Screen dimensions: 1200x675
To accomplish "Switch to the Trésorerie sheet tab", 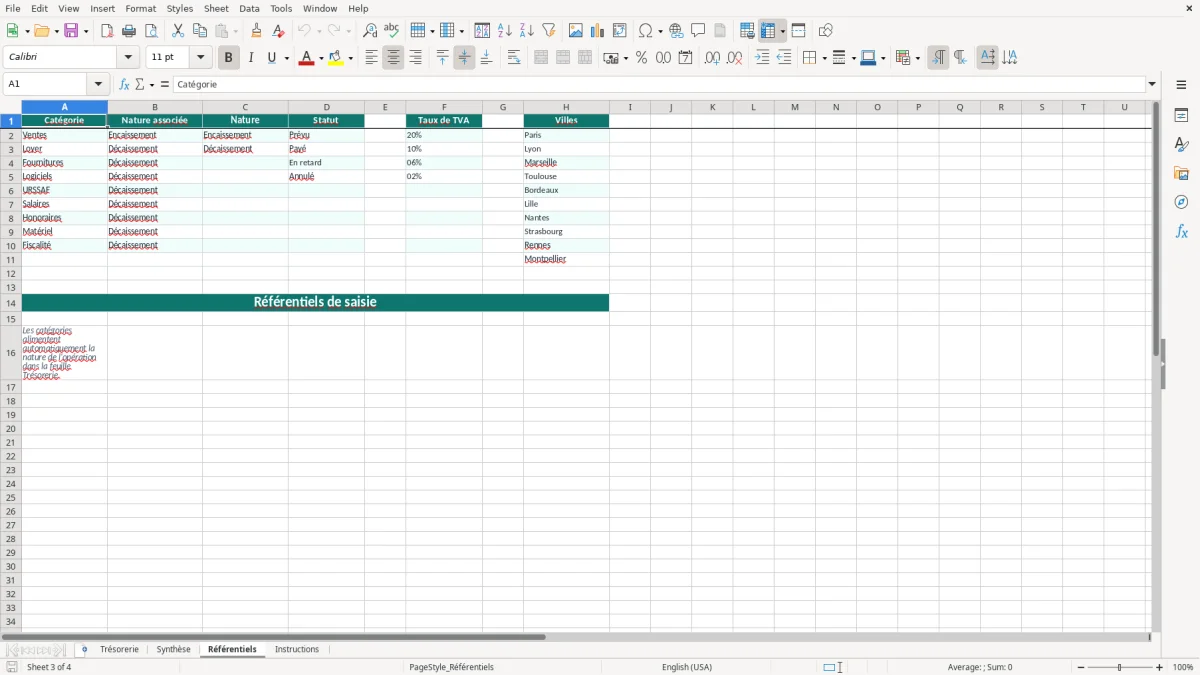I will pyautogui.click(x=119, y=649).
